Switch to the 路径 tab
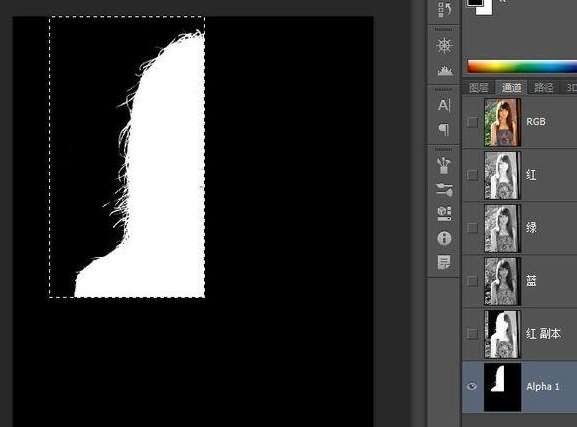This screenshot has width=577, height=427. 543,88
